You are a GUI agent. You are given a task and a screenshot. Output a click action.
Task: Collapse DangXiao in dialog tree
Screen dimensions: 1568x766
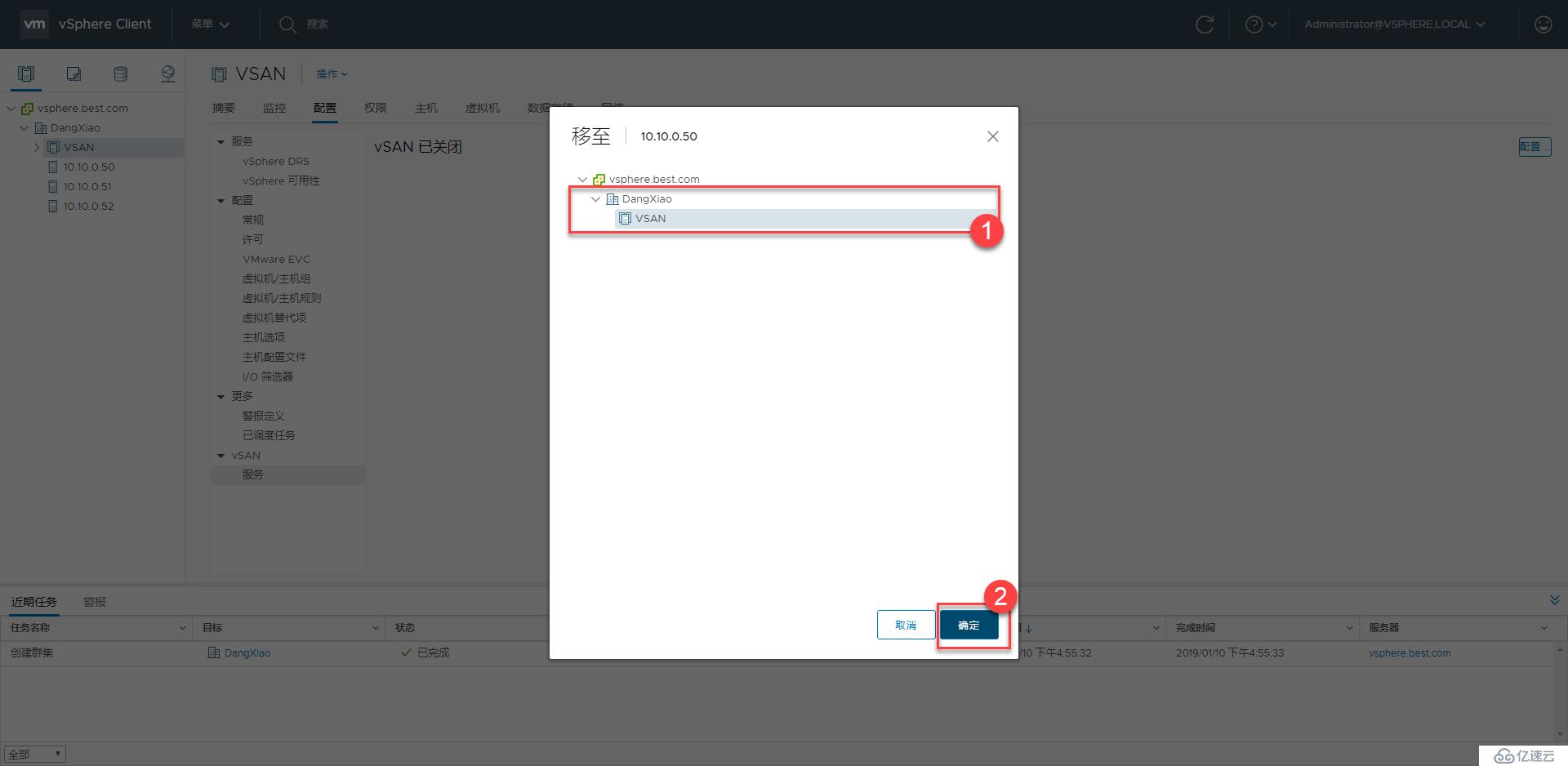tap(595, 198)
